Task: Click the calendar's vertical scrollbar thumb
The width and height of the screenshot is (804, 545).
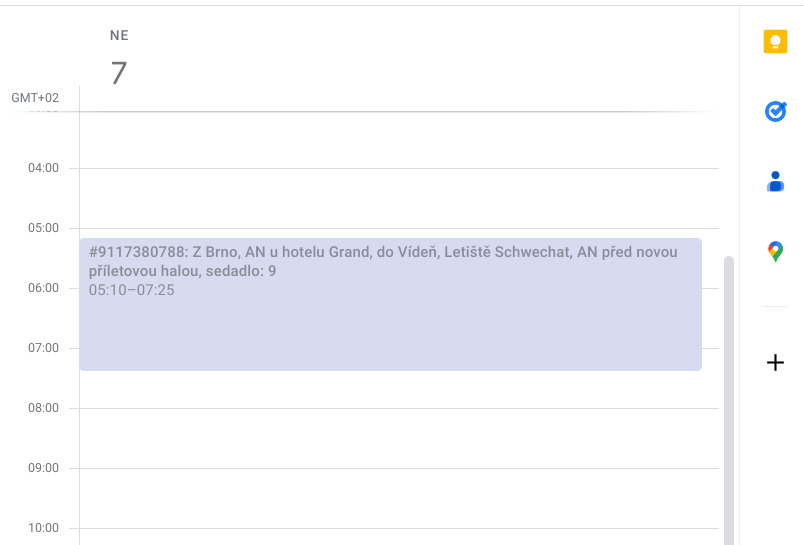Action: click(729, 400)
